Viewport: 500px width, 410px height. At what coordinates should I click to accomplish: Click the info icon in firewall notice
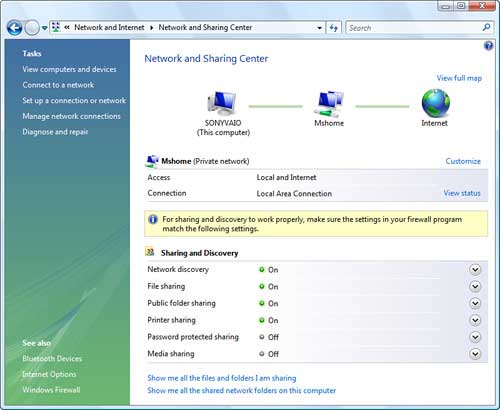[153, 219]
